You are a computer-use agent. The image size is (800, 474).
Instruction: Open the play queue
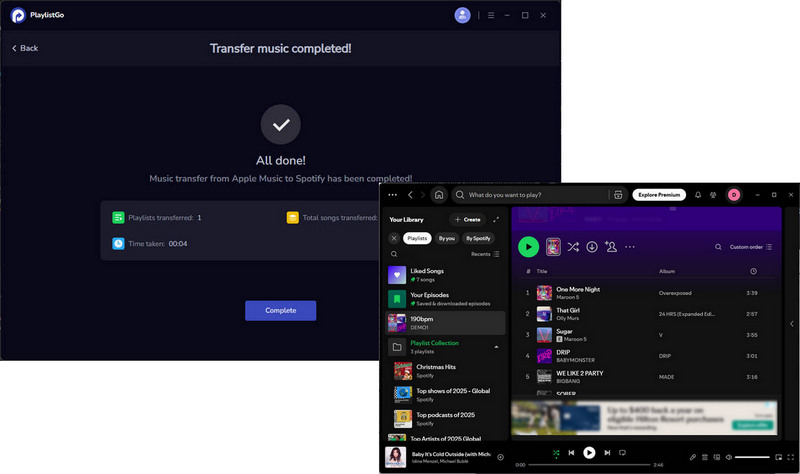(705, 457)
